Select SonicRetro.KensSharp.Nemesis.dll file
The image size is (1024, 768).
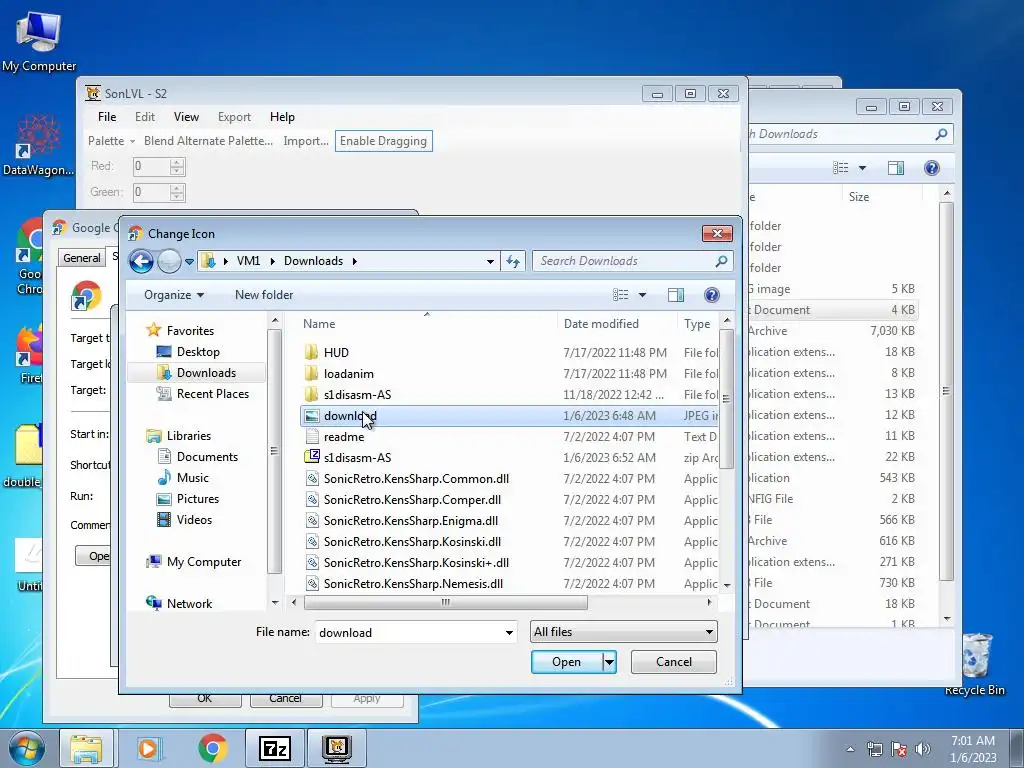coord(509,583)
